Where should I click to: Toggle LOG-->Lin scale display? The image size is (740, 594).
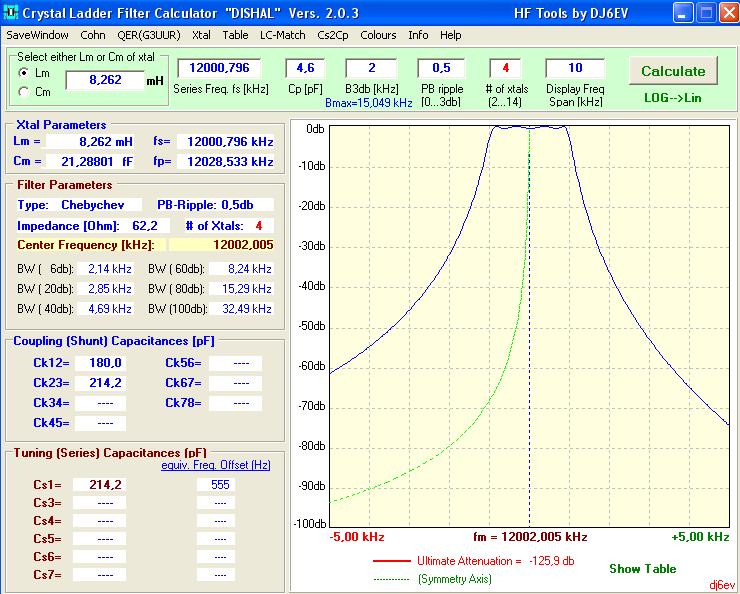[x=672, y=98]
